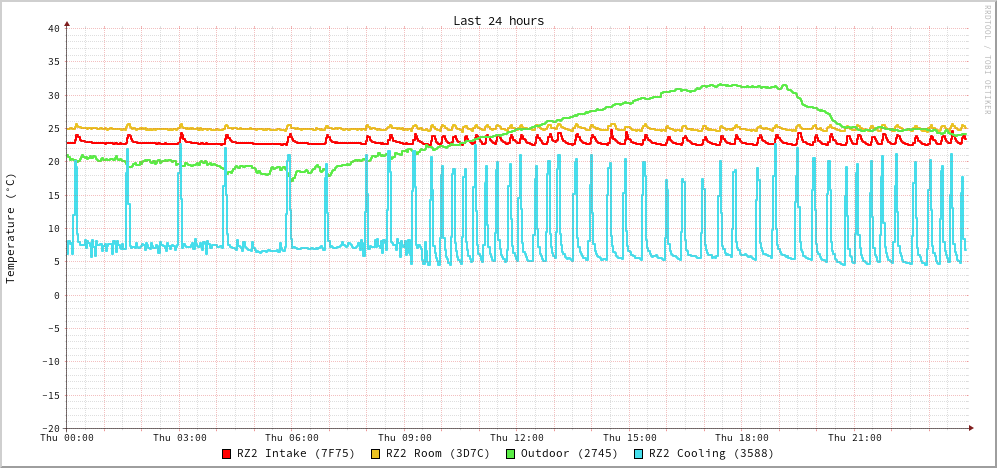This screenshot has height=468, width=997.
Task: Select the "RZ2 Room (3D7C)" legend label
Action: pyautogui.click(x=438, y=454)
